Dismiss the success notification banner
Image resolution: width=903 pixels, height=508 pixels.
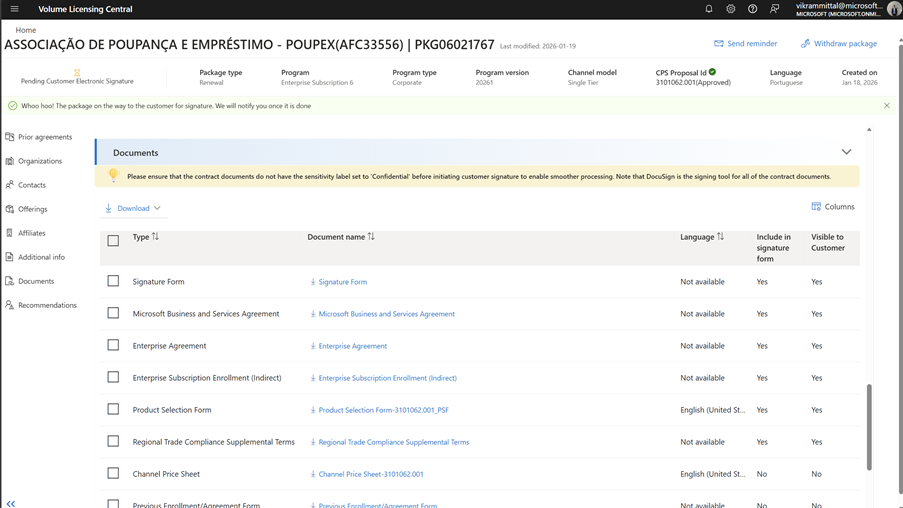click(887, 105)
